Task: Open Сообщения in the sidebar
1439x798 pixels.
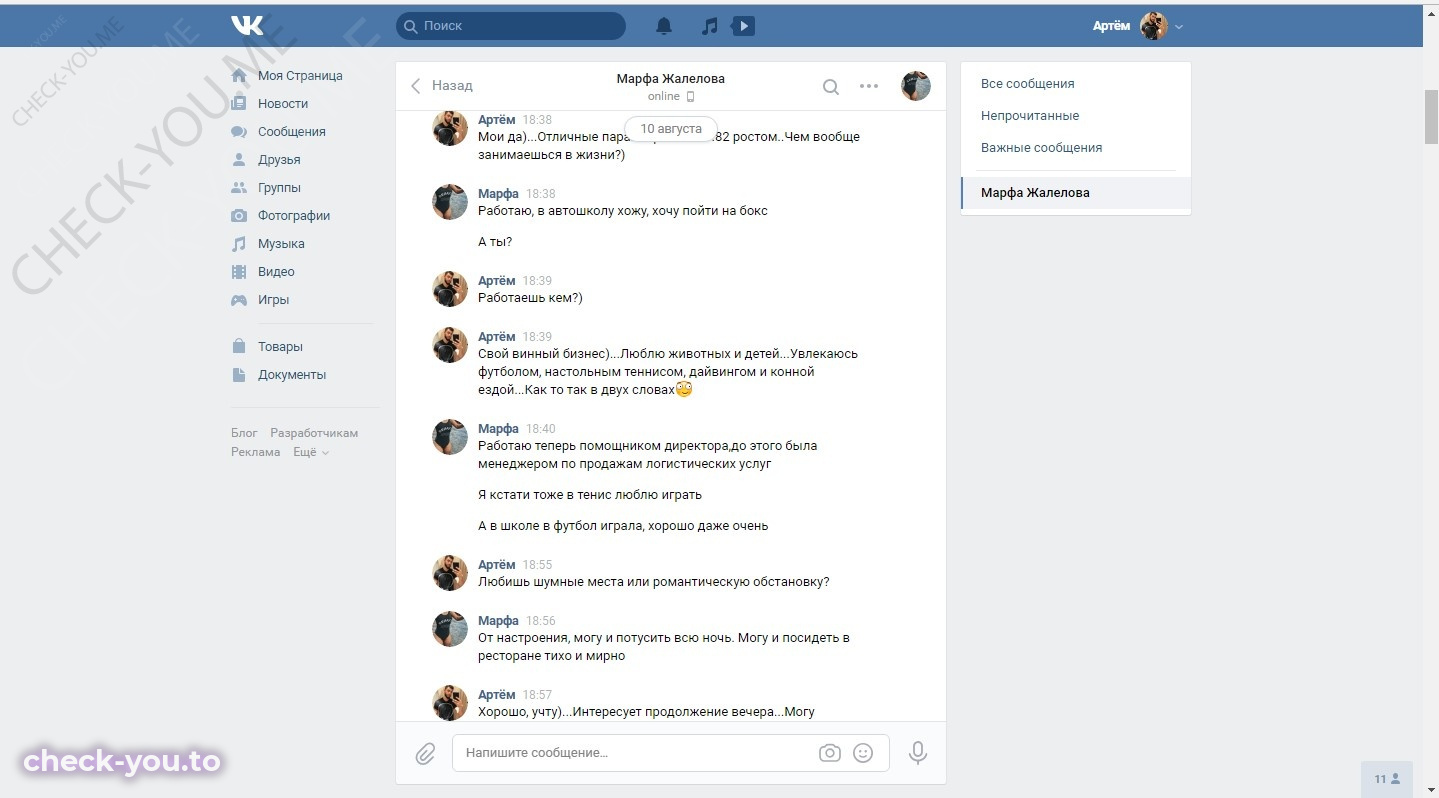Action: pos(292,132)
